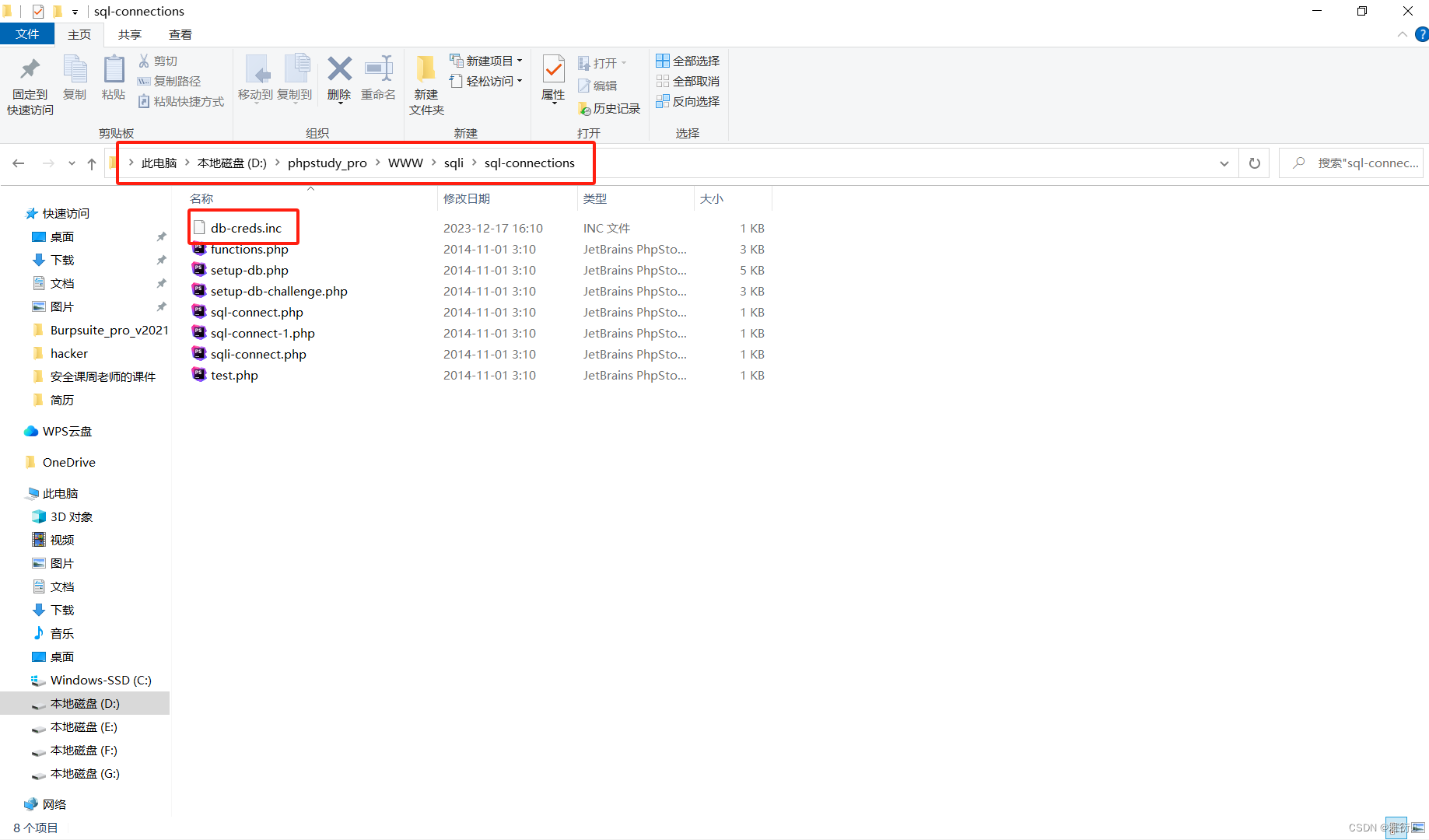Open OneDrive in the navigation pane
Image resolution: width=1429 pixels, height=840 pixels.
coord(68,462)
